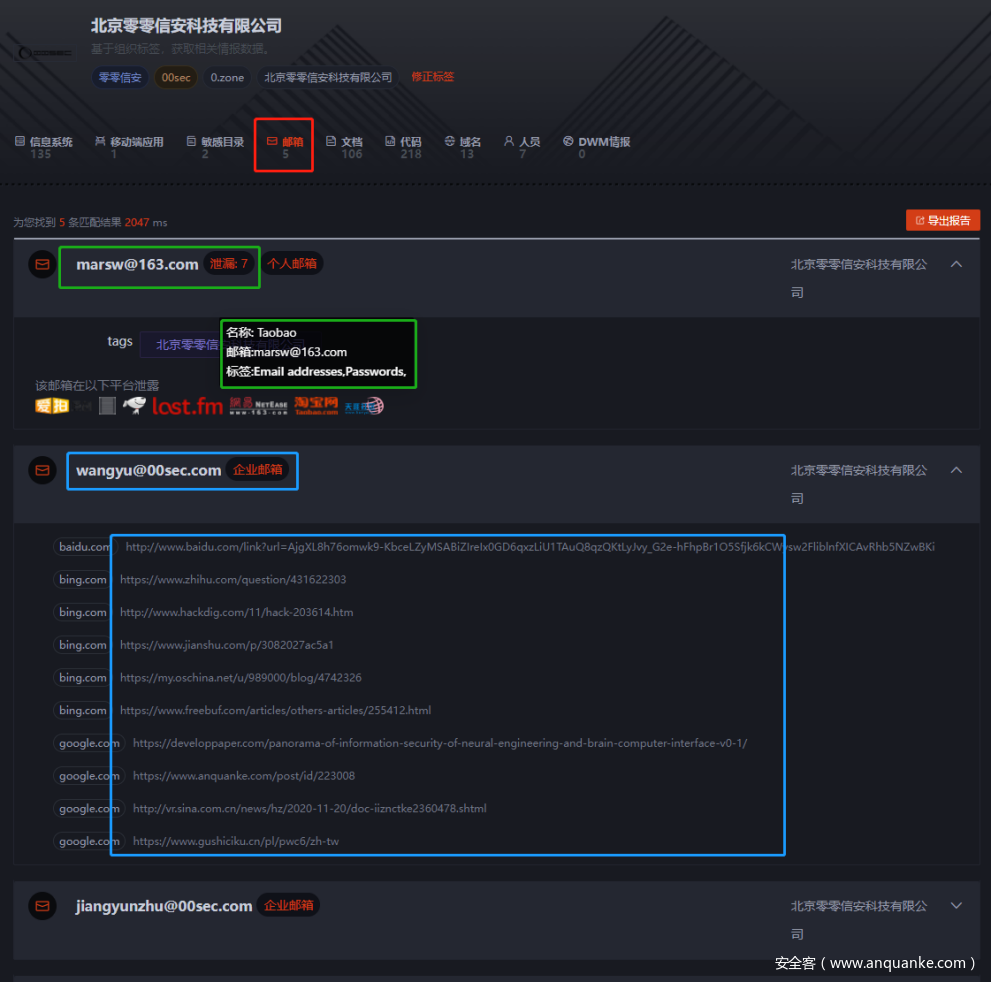Click the jiangyunzhu@00sec.com email address
The height and width of the screenshot is (982, 991).
pos(164,907)
